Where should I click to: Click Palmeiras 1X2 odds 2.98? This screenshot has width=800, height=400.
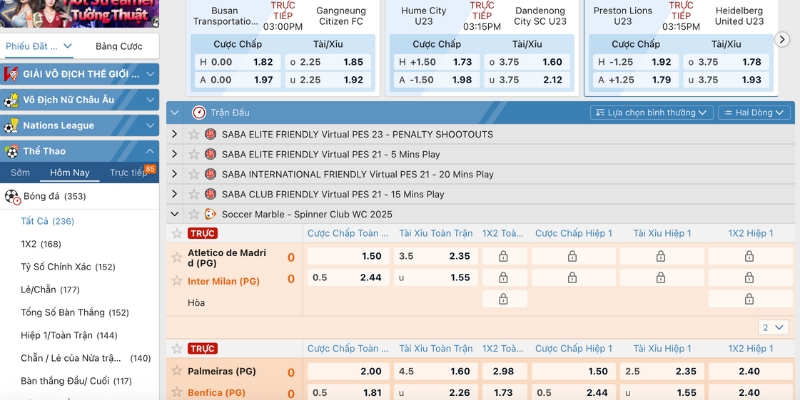[503, 371]
